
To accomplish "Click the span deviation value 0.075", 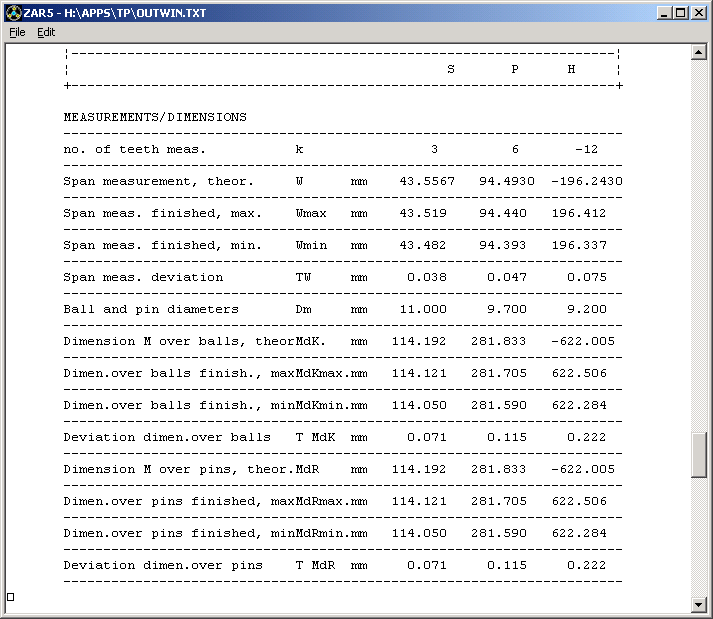I will tap(587, 277).
